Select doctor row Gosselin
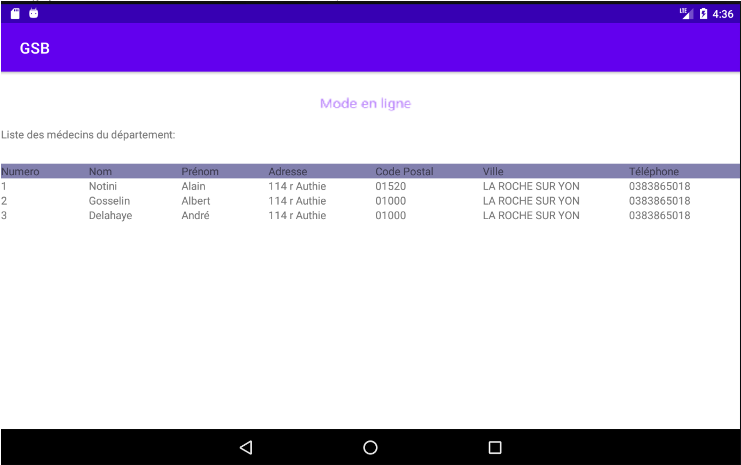 [x=109, y=201]
